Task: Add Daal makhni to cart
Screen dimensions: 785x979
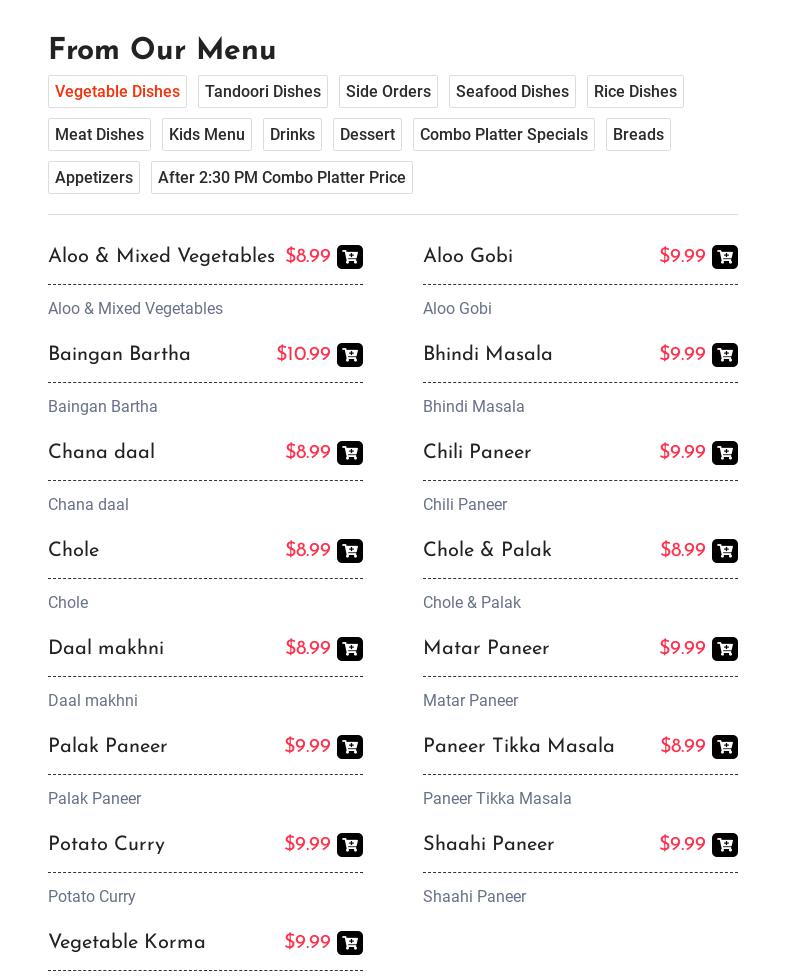Action: tap(350, 649)
